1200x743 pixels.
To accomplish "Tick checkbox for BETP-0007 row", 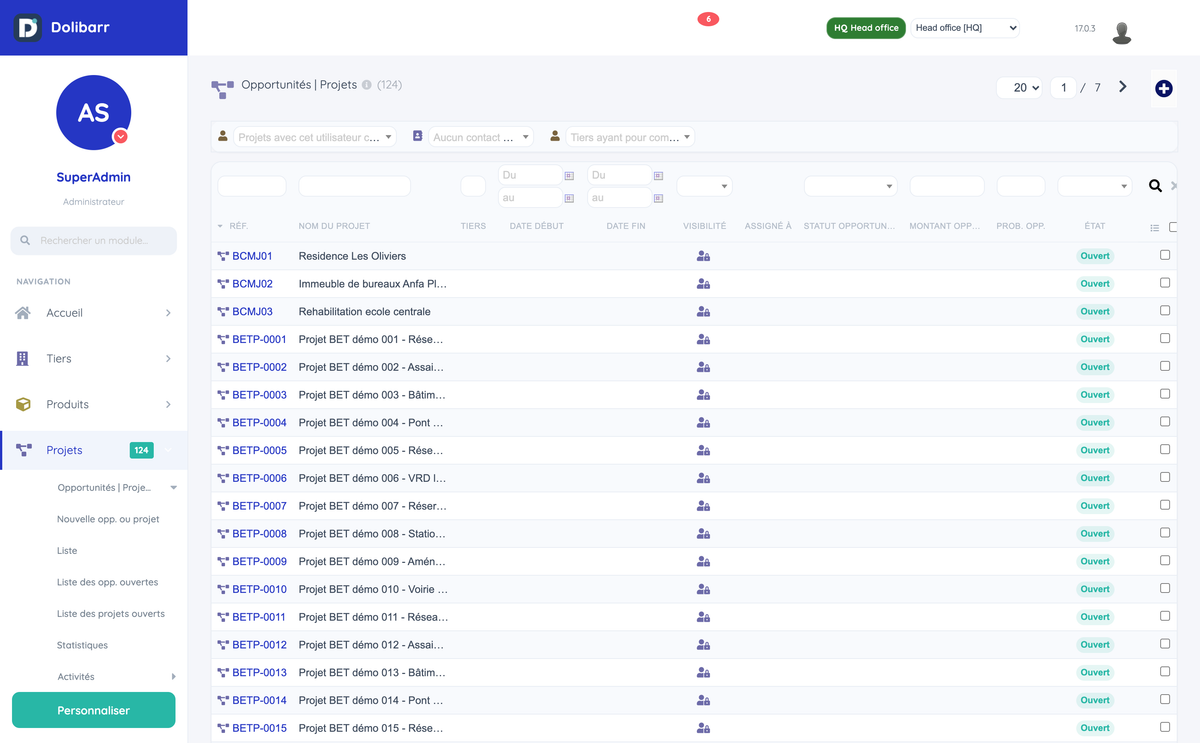I will [x=1165, y=505].
